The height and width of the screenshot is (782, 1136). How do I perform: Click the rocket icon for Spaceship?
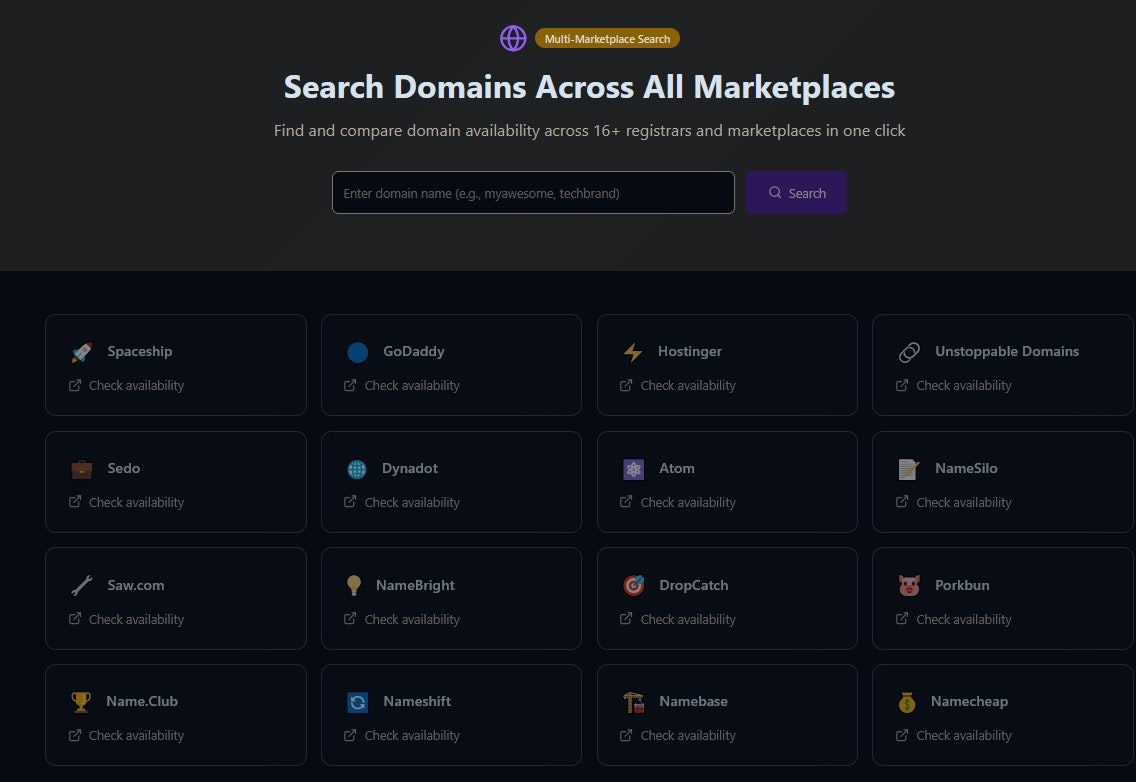coord(81,351)
